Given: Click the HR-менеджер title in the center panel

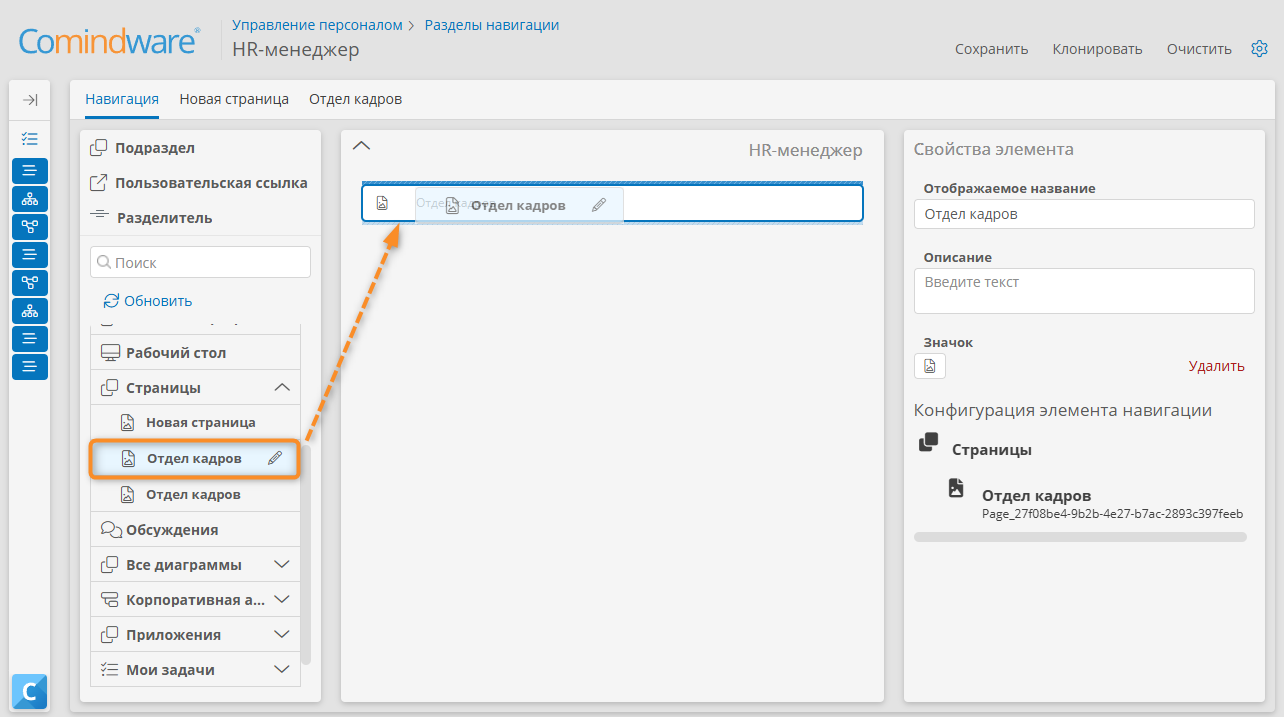Looking at the screenshot, I should (x=805, y=150).
